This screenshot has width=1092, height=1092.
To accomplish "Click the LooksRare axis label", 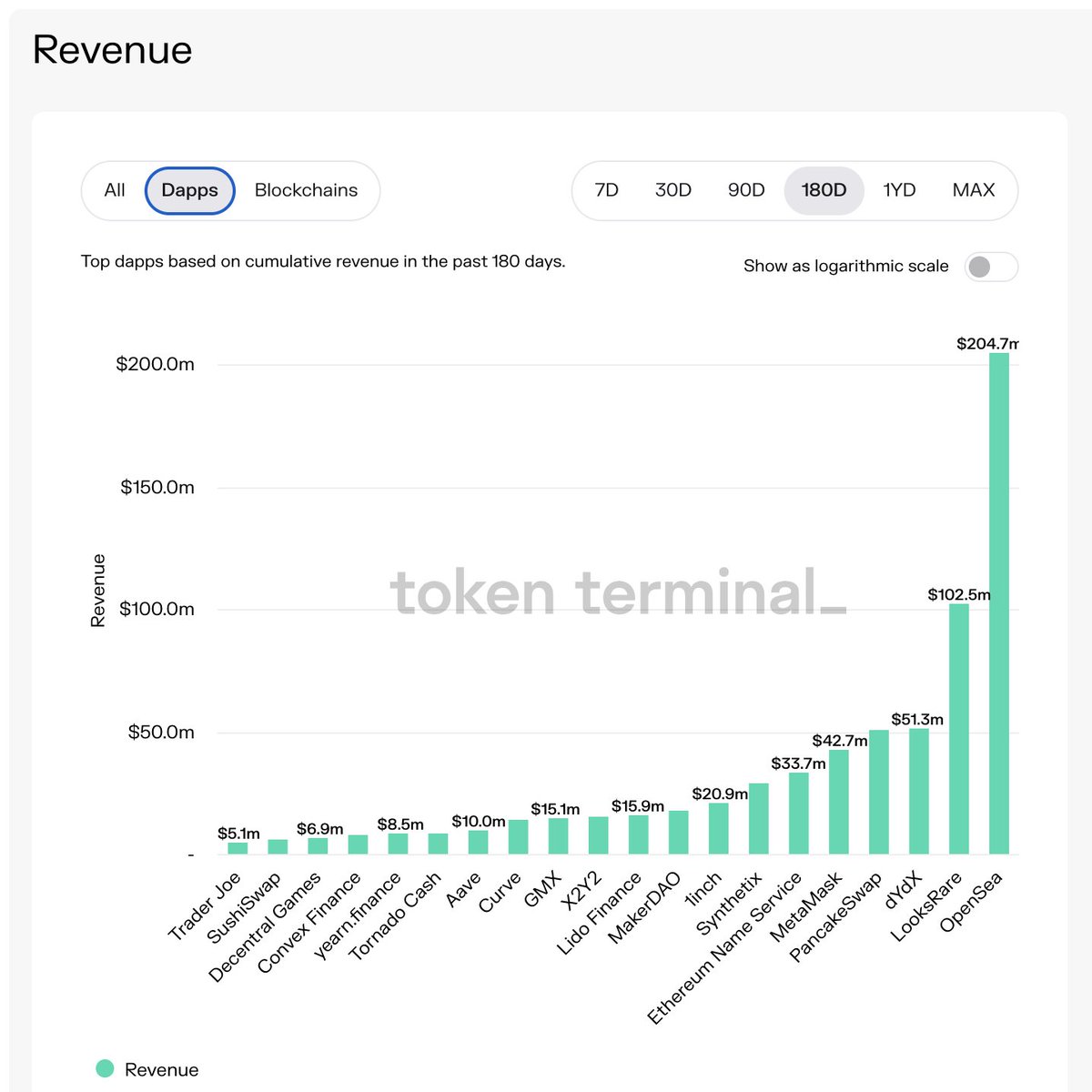I will click(x=926, y=907).
